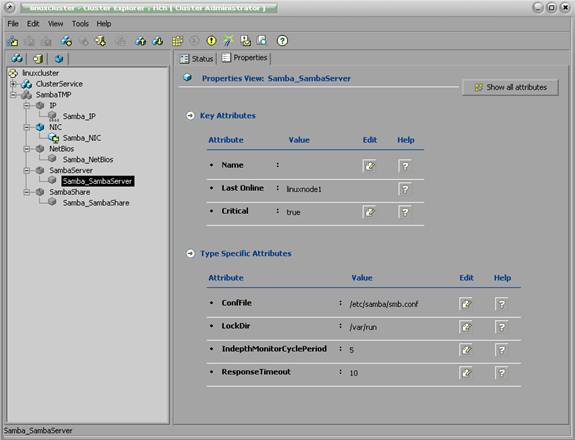Screen dimensions: 575x440
Task: Switch to Resource Types tree tab
Action: point(59,58)
